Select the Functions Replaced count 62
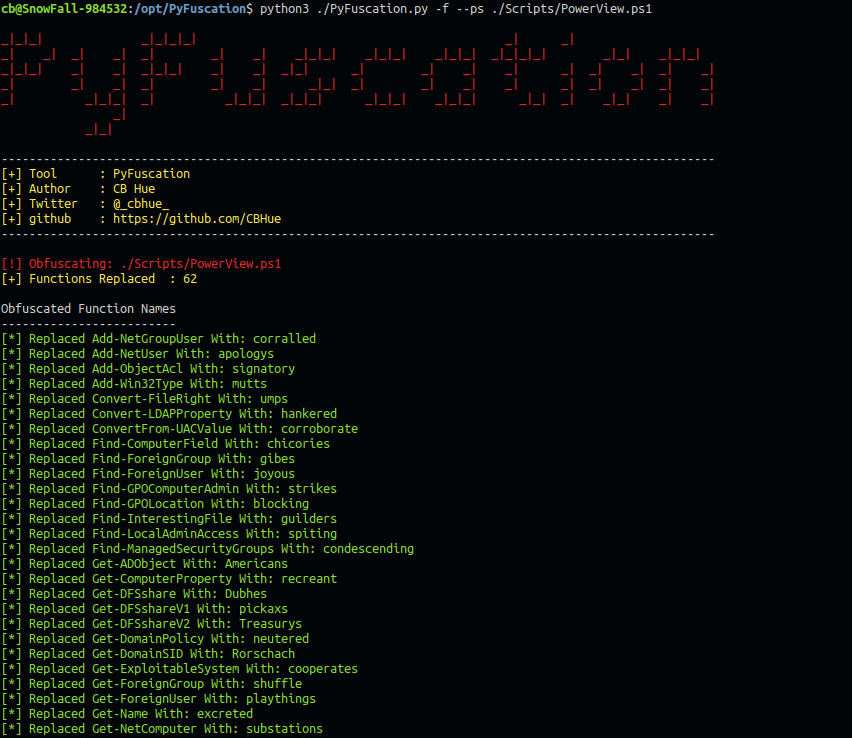The width and height of the screenshot is (852, 738). (x=190, y=279)
